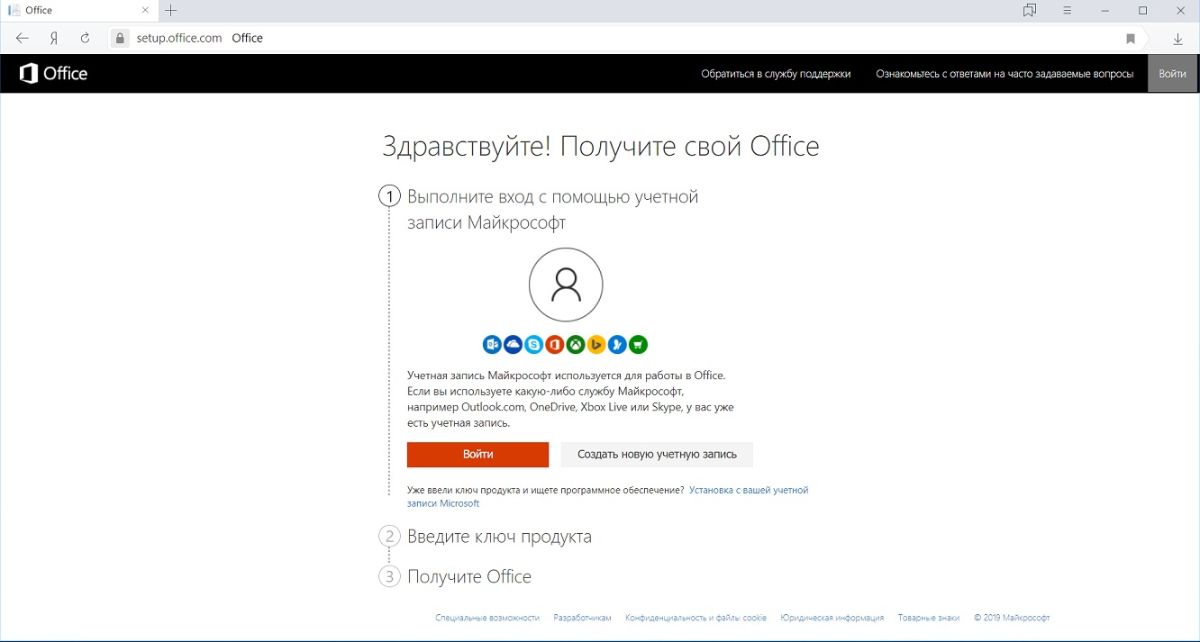Open the bookmarks collections icon in title bar
The height and width of the screenshot is (642, 1200).
(1029, 10)
